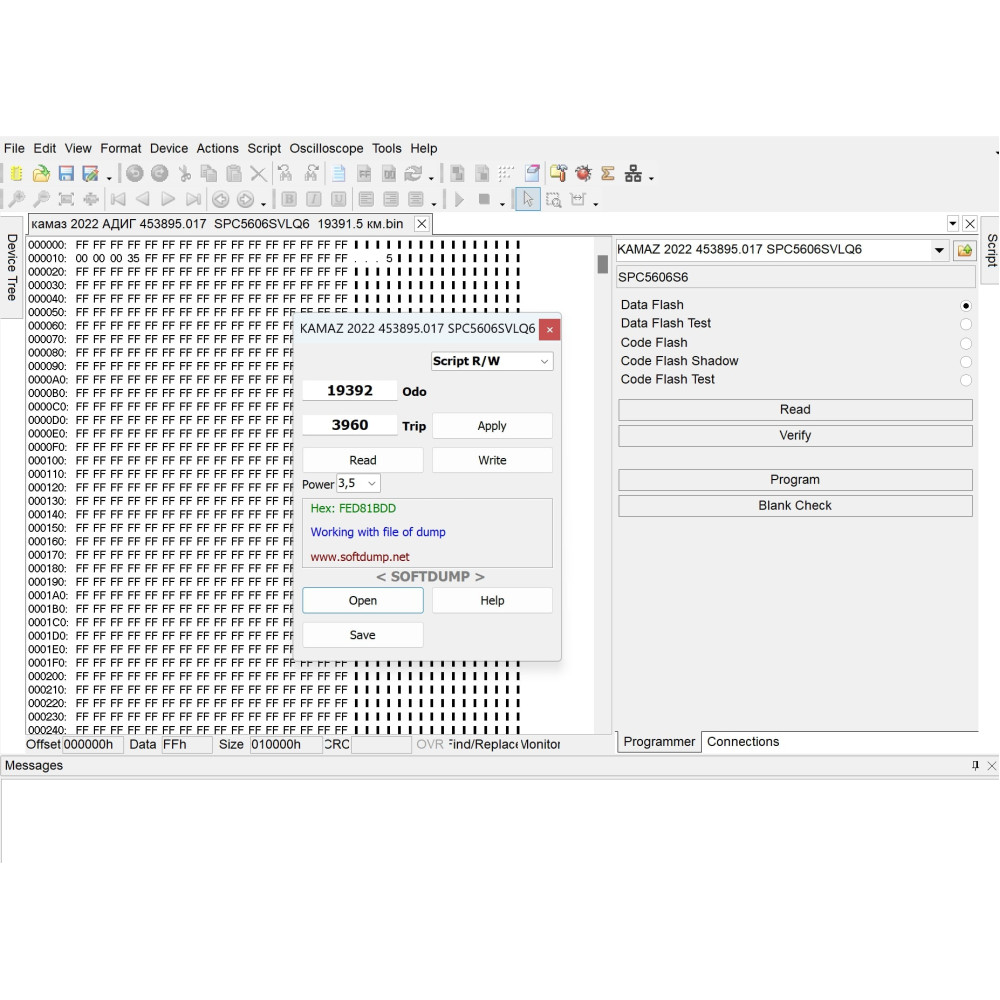
Task: Click the Open button in dialog
Action: coord(362,600)
